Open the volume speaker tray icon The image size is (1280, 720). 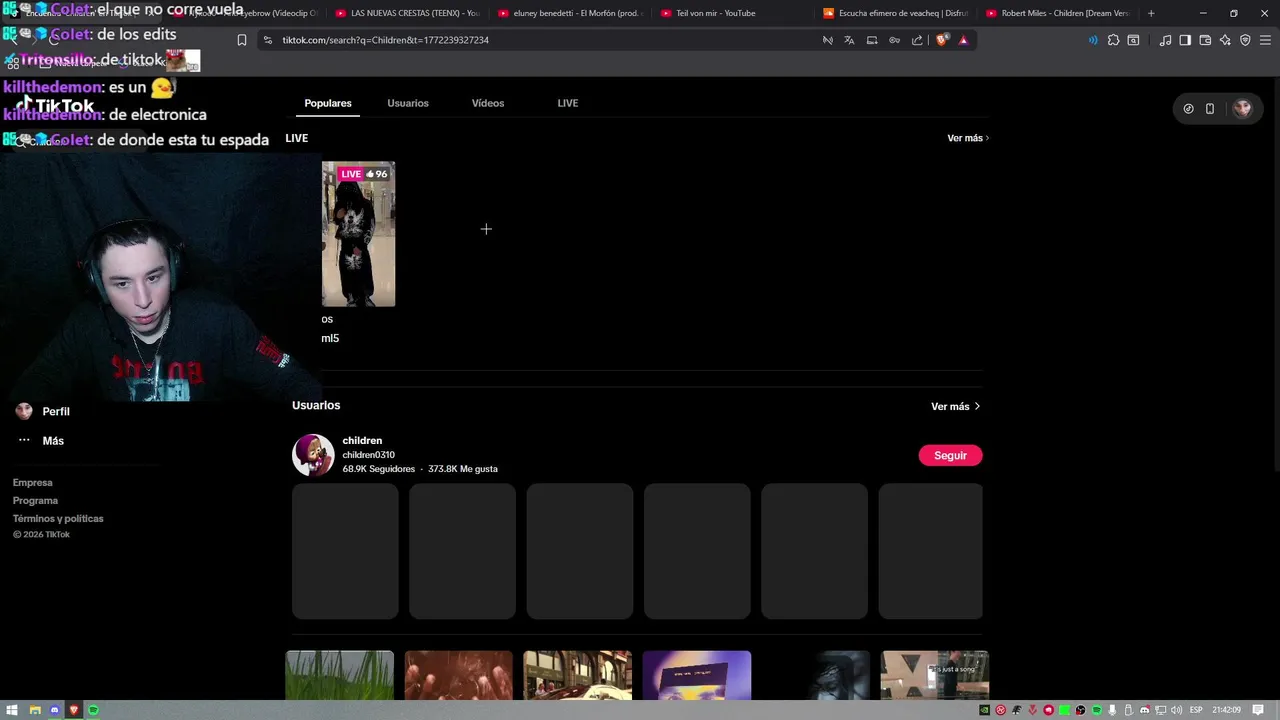tap(1177, 710)
